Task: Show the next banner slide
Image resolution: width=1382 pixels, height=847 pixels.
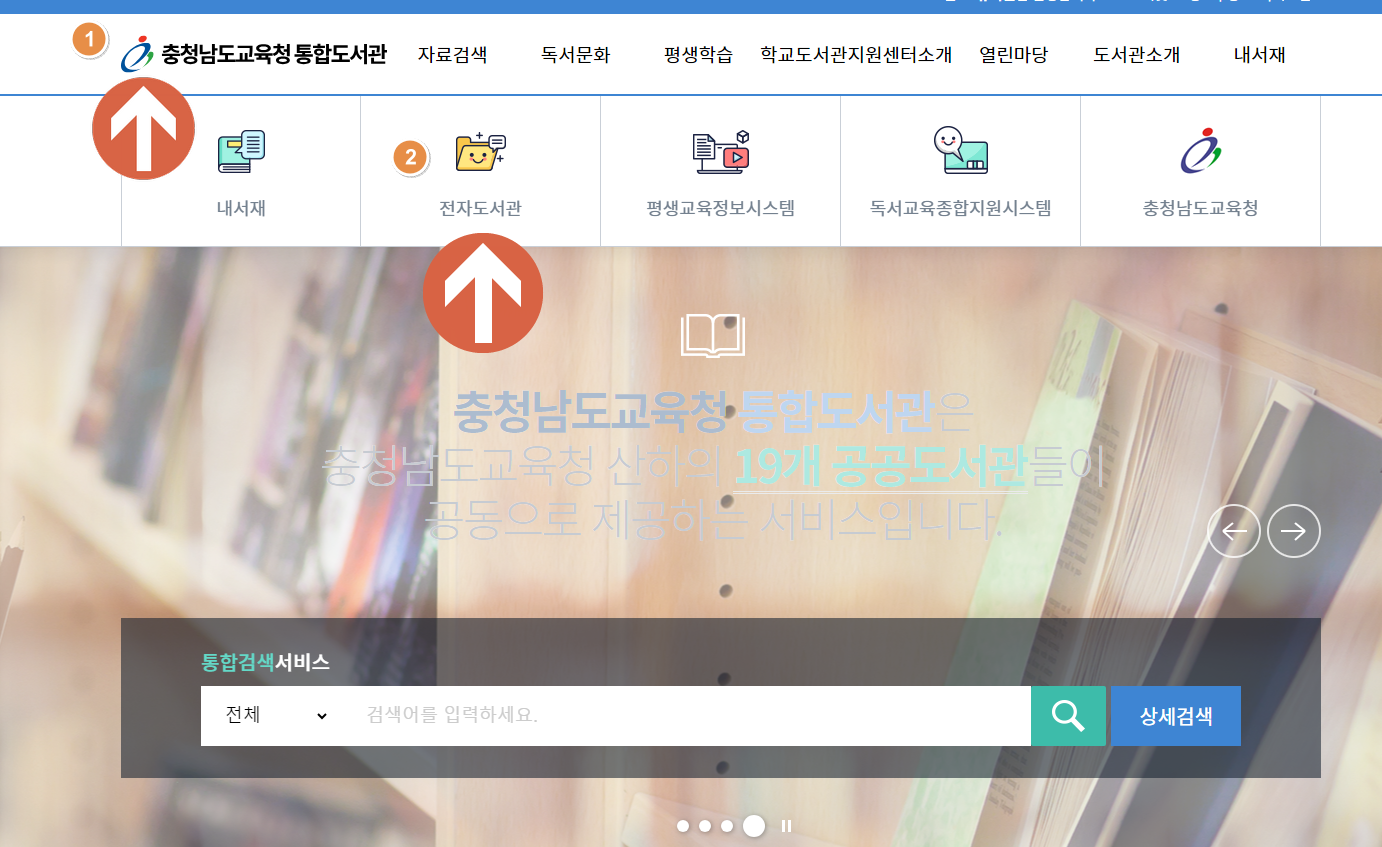Action: coord(1294,531)
